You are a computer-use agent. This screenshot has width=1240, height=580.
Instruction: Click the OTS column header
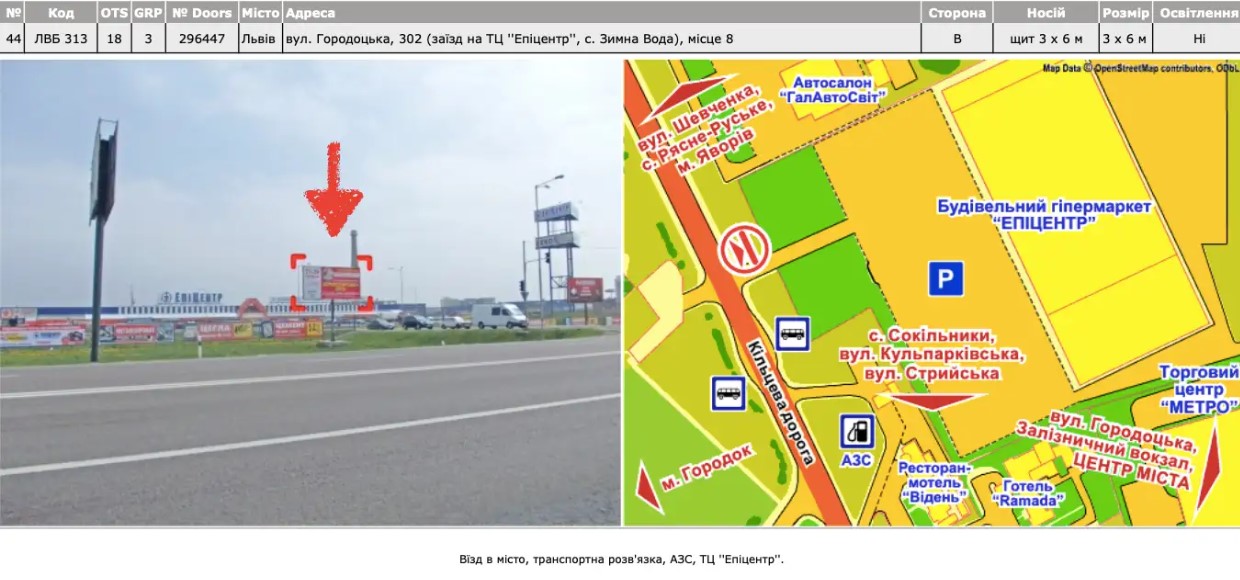[114, 13]
